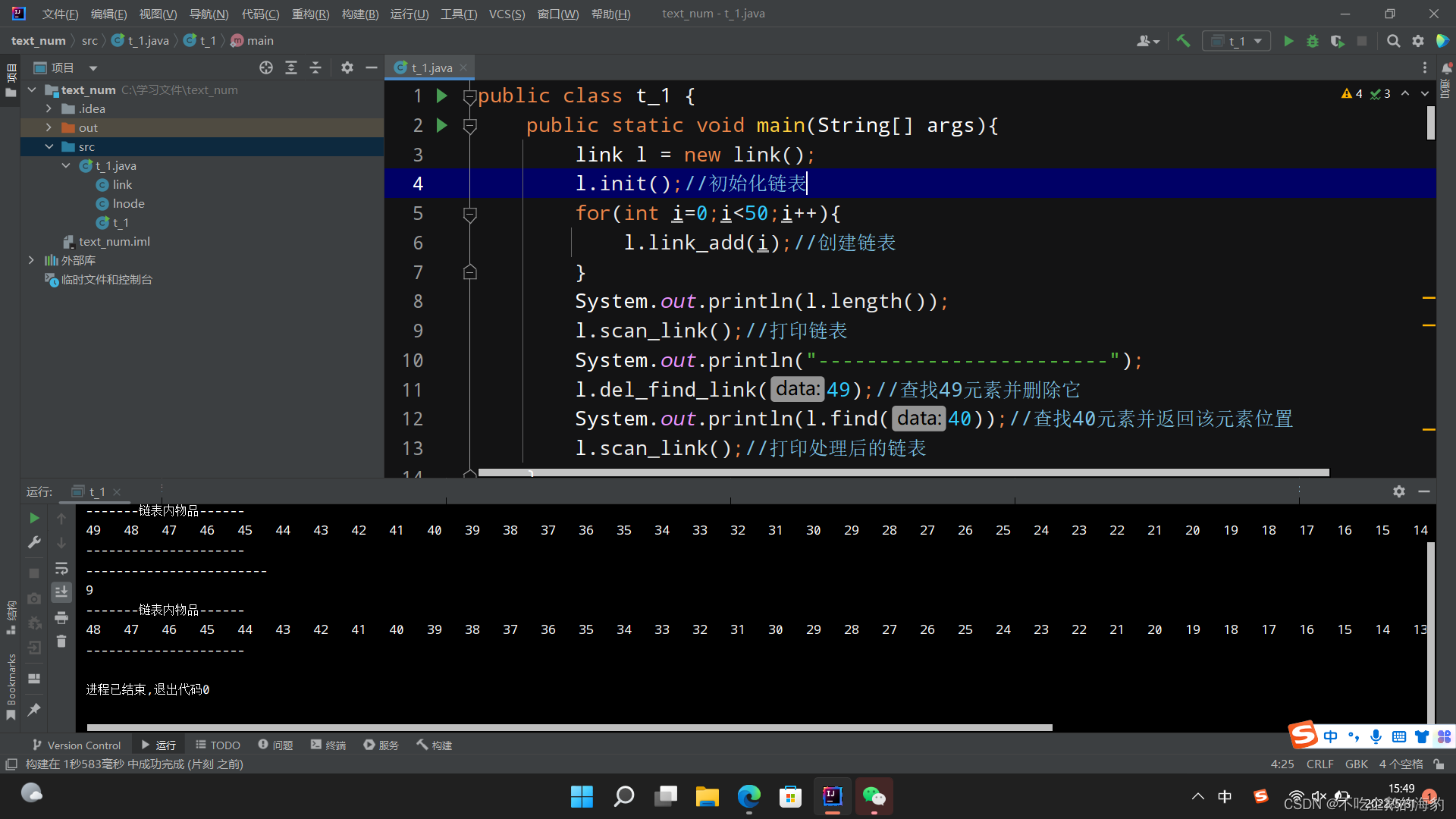Click editor horizontal scrollbar
1456x819 pixels.
click(903, 472)
